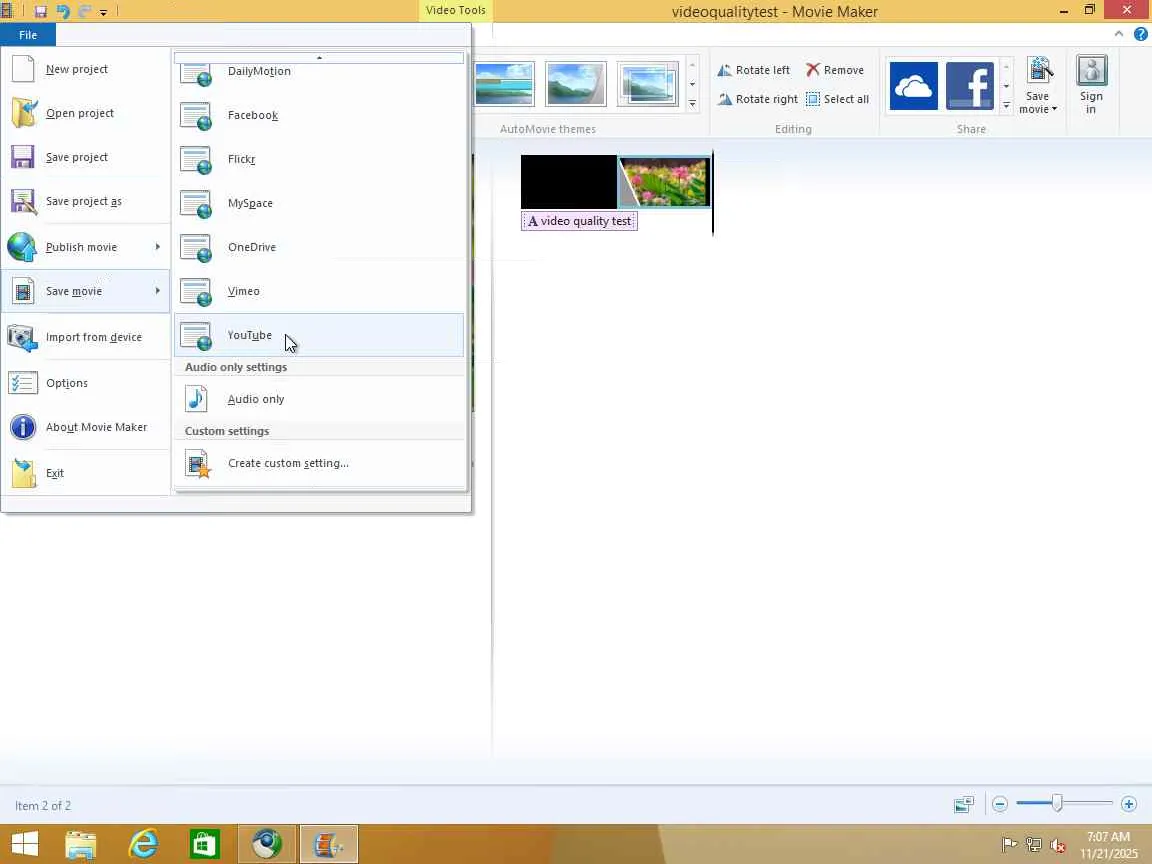Choose Flickr save setting
The image size is (1152, 864).
click(319, 159)
